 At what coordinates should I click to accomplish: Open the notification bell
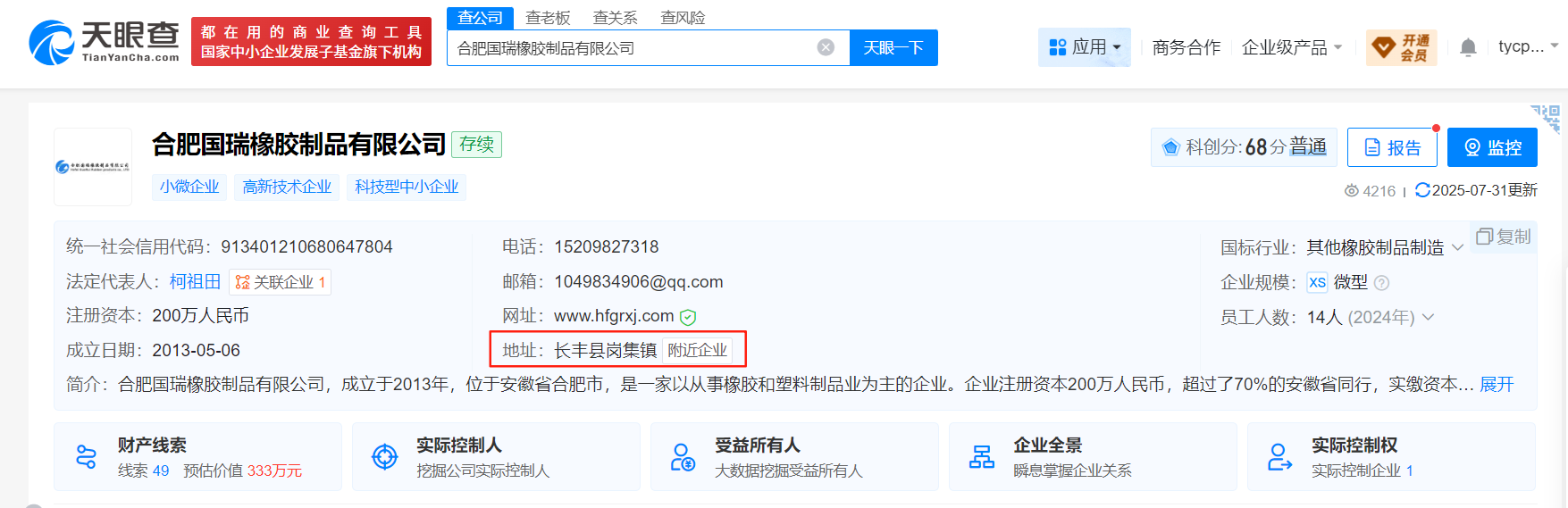tap(1468, 47)
